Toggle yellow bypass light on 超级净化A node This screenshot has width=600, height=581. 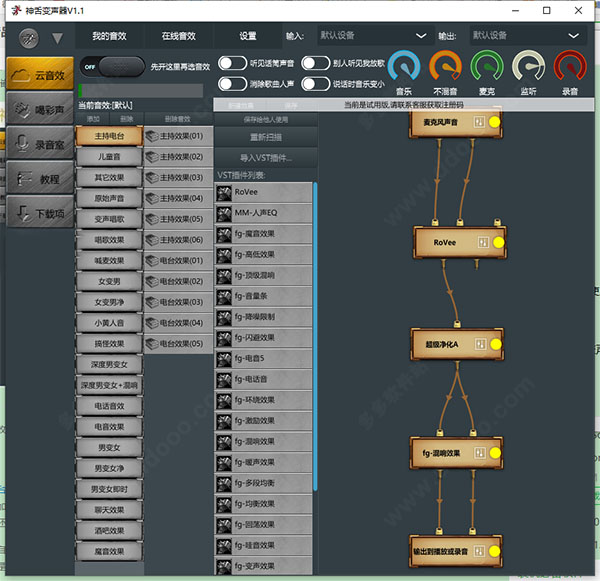496,344
